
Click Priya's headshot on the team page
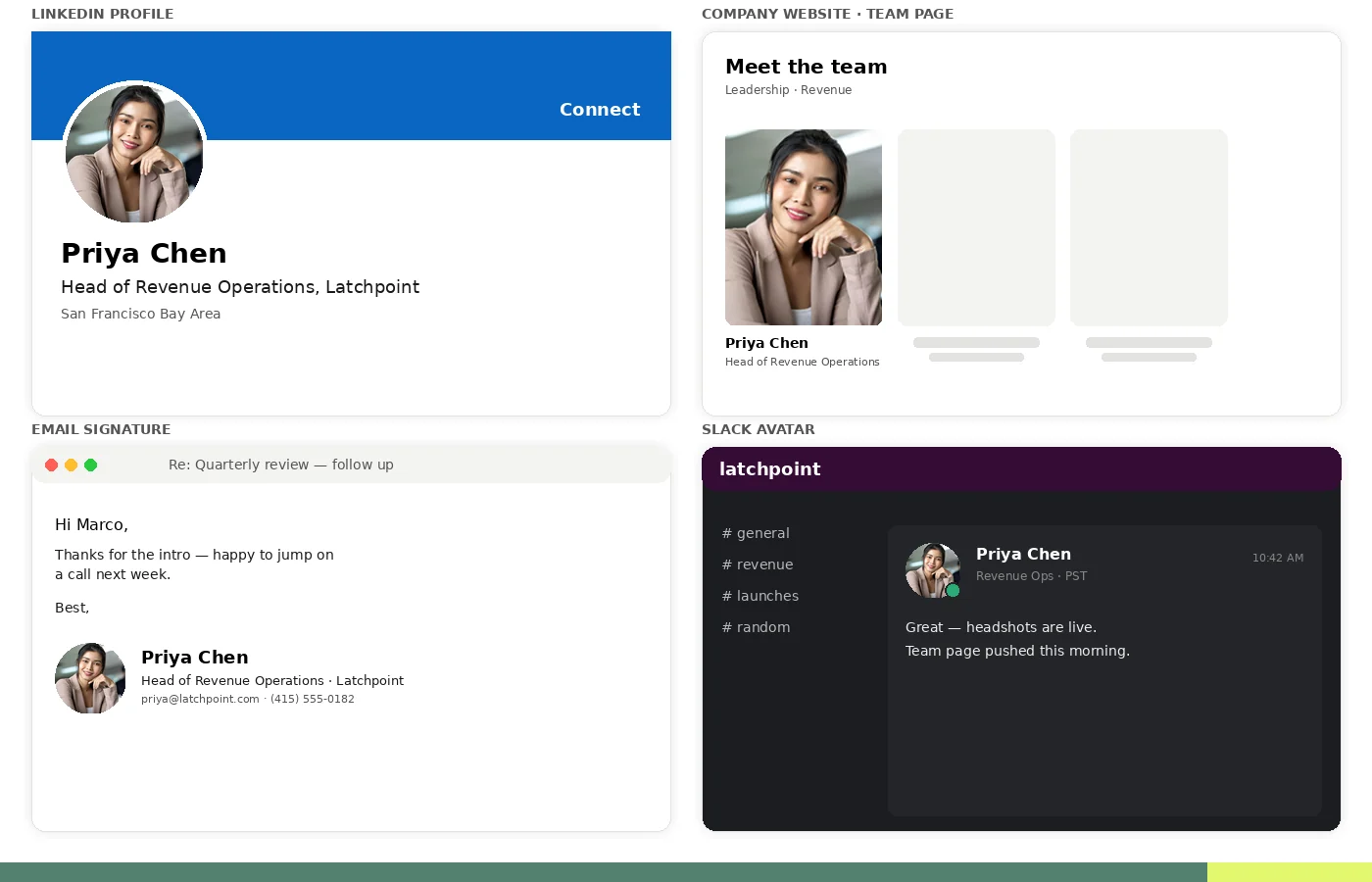tap(803, 227)
